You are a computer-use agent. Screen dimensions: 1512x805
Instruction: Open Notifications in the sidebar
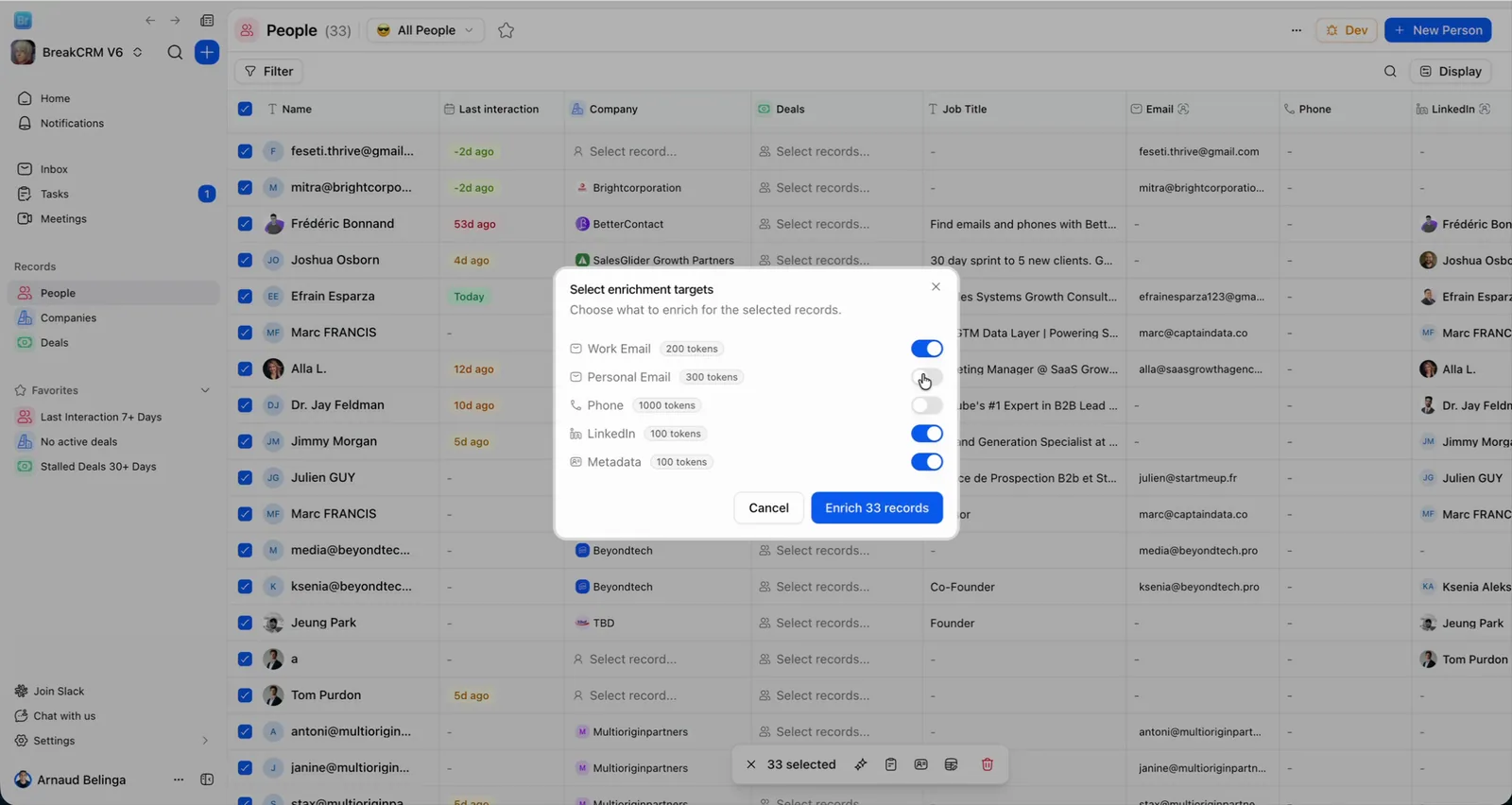coord(72,123)
